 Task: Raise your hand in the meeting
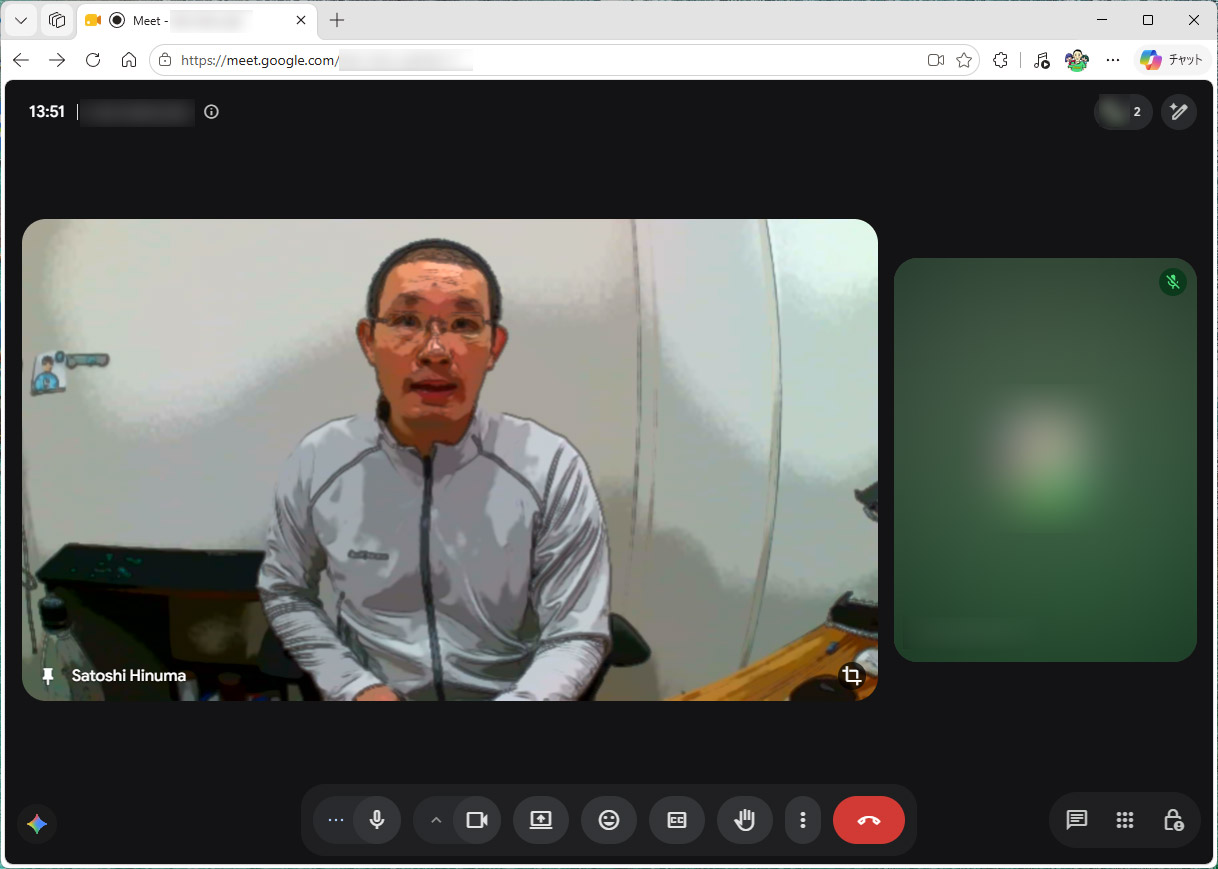point(745,821)
